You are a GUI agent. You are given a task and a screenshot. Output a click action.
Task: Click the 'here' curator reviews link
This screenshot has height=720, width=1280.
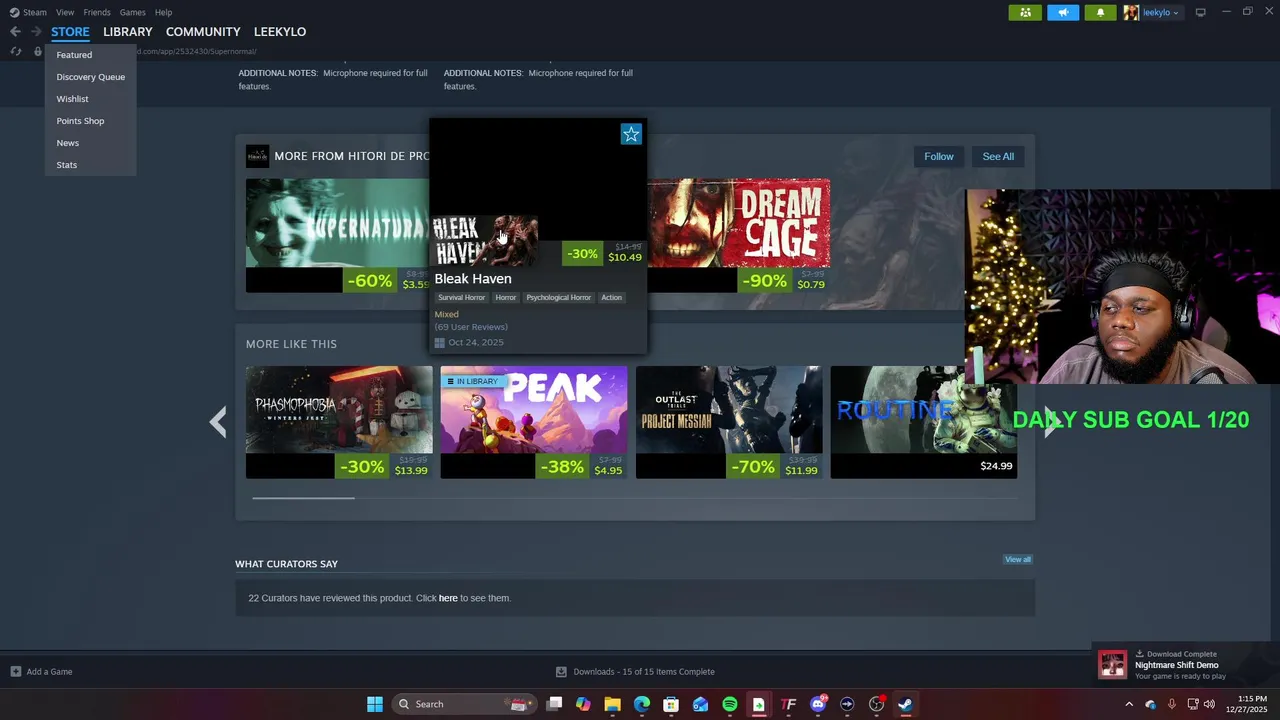(448, 598)
